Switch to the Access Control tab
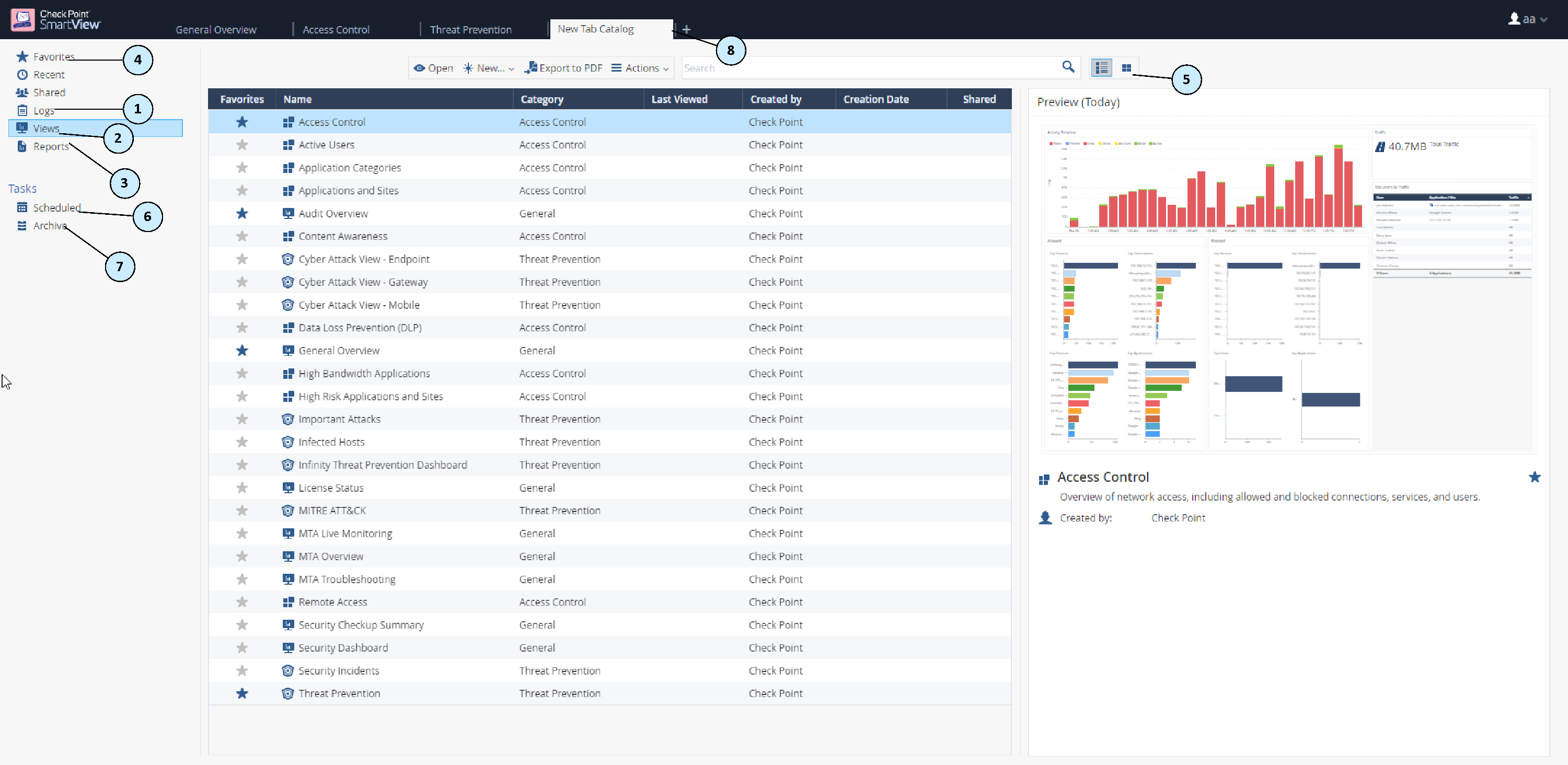The width and height of the screenshot is (1568, 765). tap(336, 29)
